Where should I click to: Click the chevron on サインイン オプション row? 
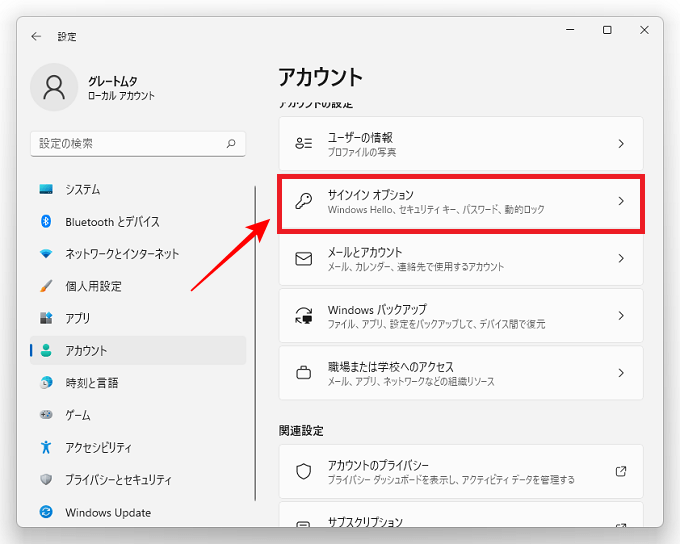click(621, 201)
